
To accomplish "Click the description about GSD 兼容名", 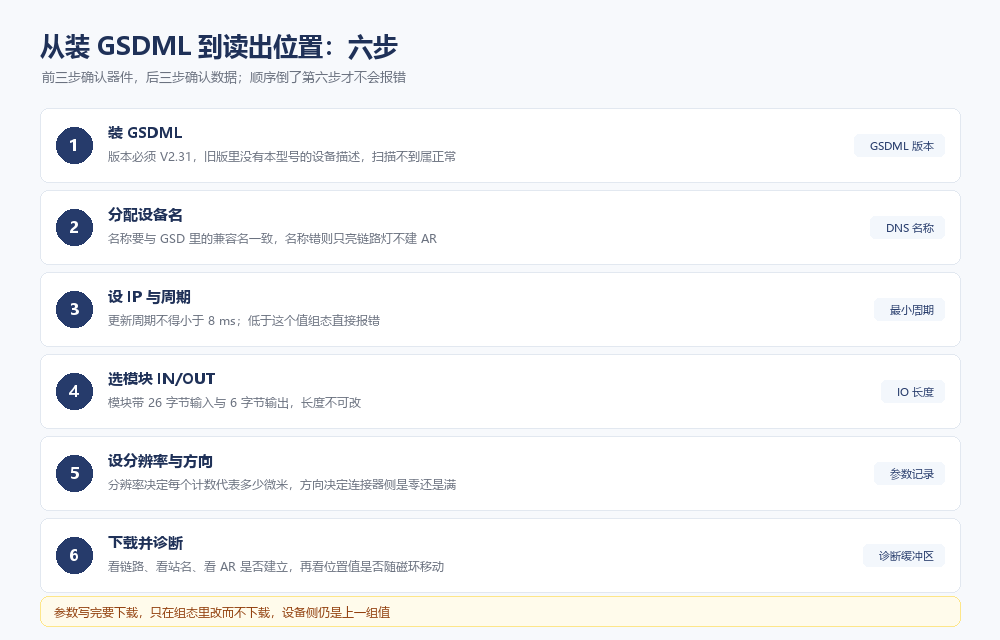I will click(x=272, y=239).
